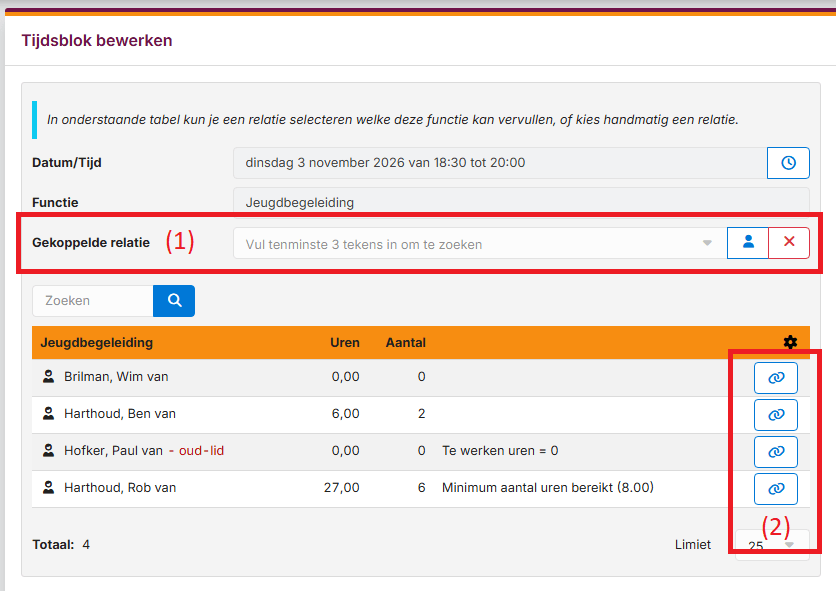Expand the Gekoppelde relatie dropdown arrow
The height and width of the screenshot is (591, 836).
coord(707,243)
